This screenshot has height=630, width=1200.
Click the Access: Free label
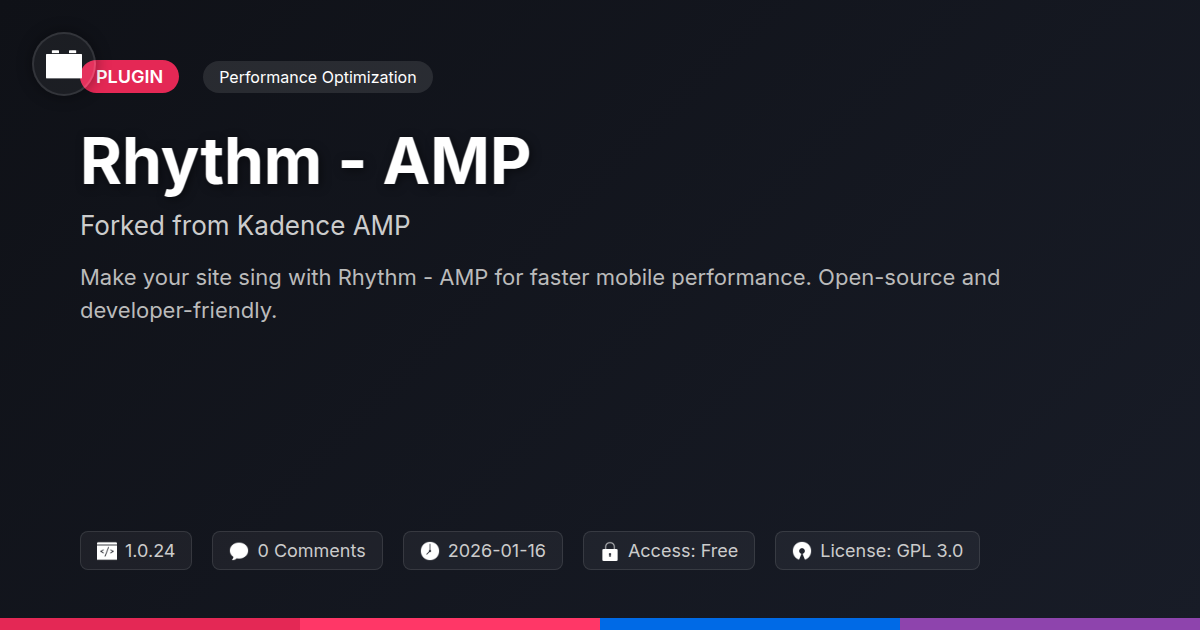683,551
